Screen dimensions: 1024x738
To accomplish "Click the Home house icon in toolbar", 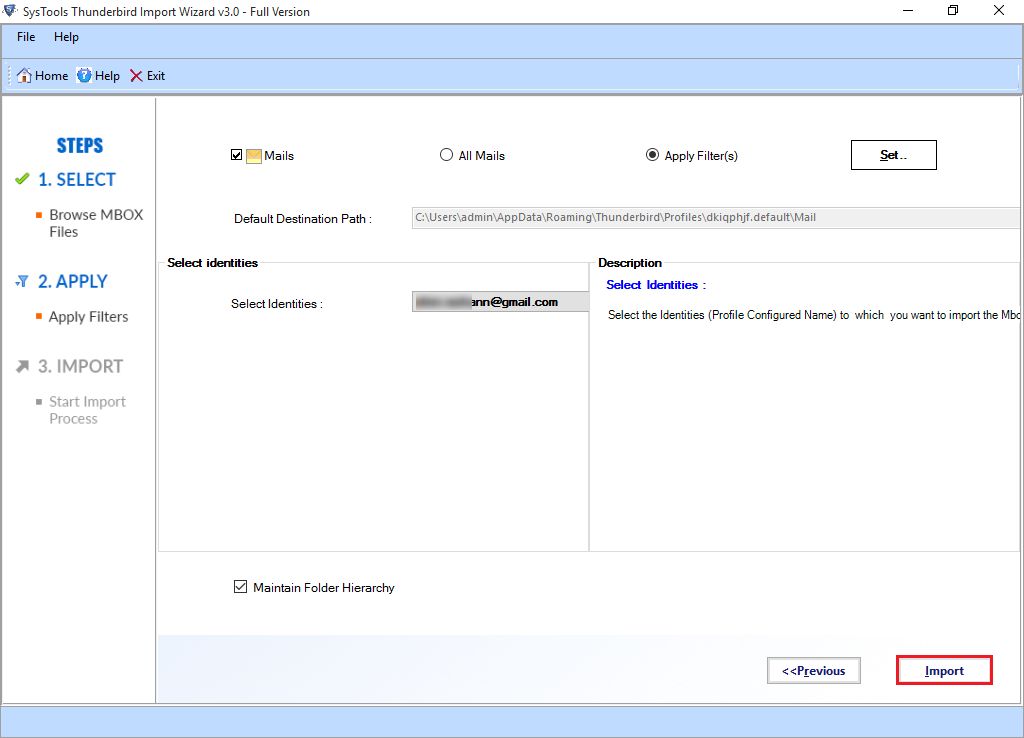I will click(24, 76).
